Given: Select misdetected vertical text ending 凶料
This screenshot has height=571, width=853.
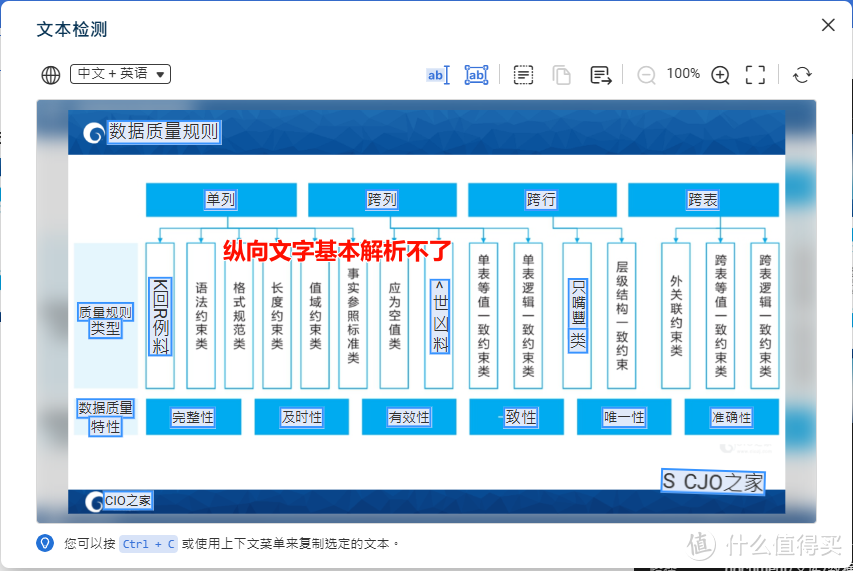Looking at the screenshot, I should coord(440,316).
